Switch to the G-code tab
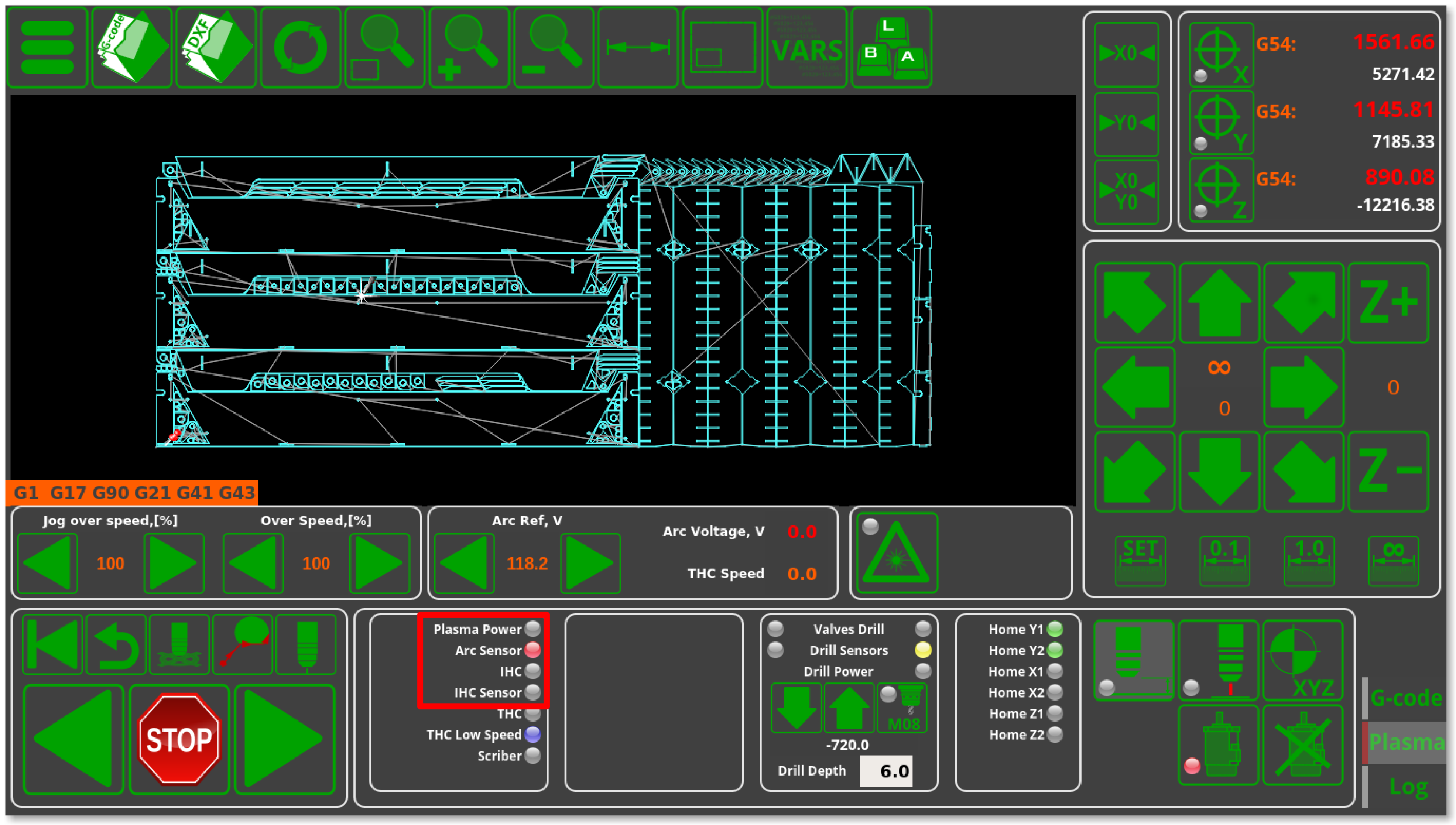This screenshot has width=1456, height=825. 1406,697
